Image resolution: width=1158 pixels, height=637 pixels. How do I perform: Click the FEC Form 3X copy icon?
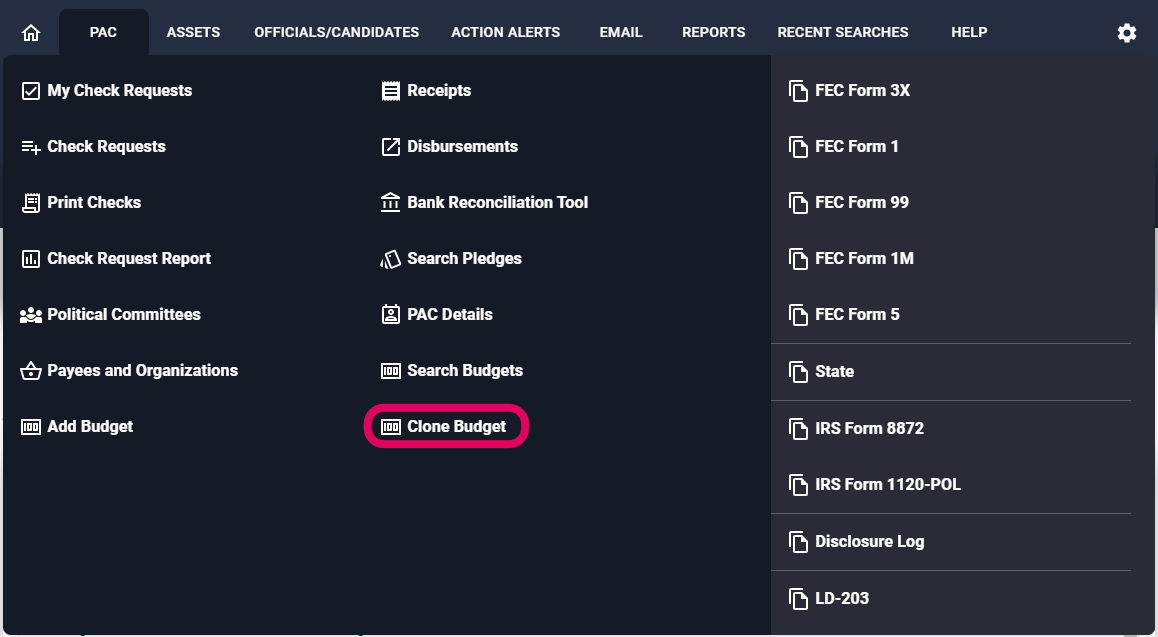click(798, 91)
